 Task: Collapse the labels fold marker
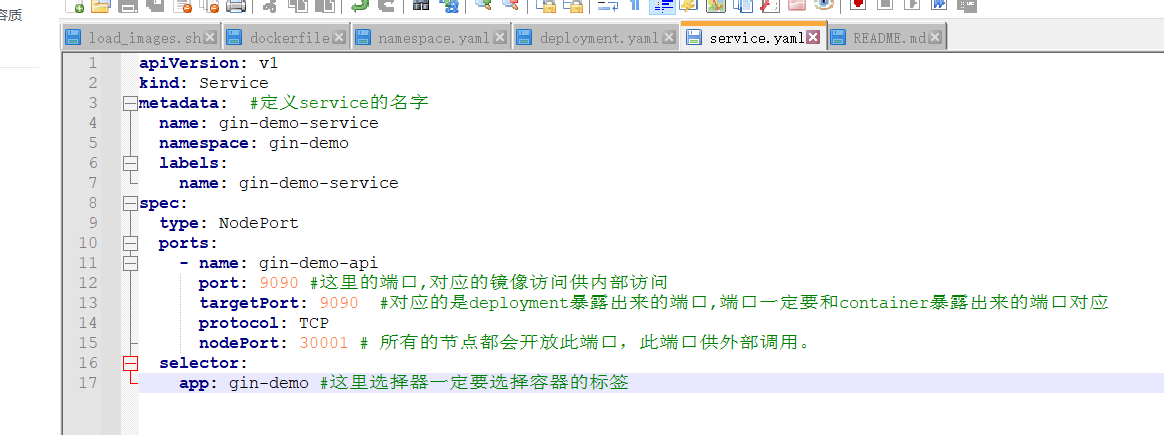coord(131,163)
